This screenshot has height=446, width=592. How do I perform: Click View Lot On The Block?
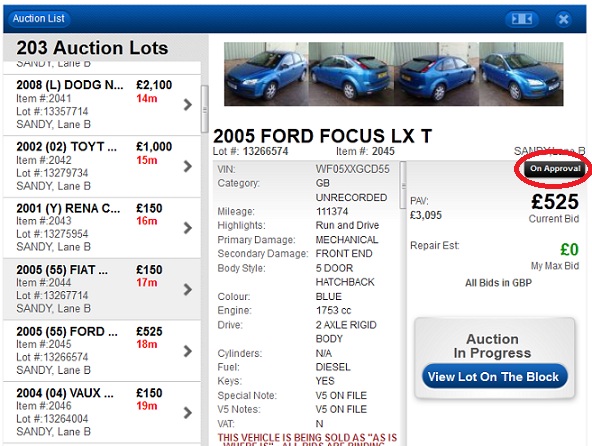coord(495,377)
